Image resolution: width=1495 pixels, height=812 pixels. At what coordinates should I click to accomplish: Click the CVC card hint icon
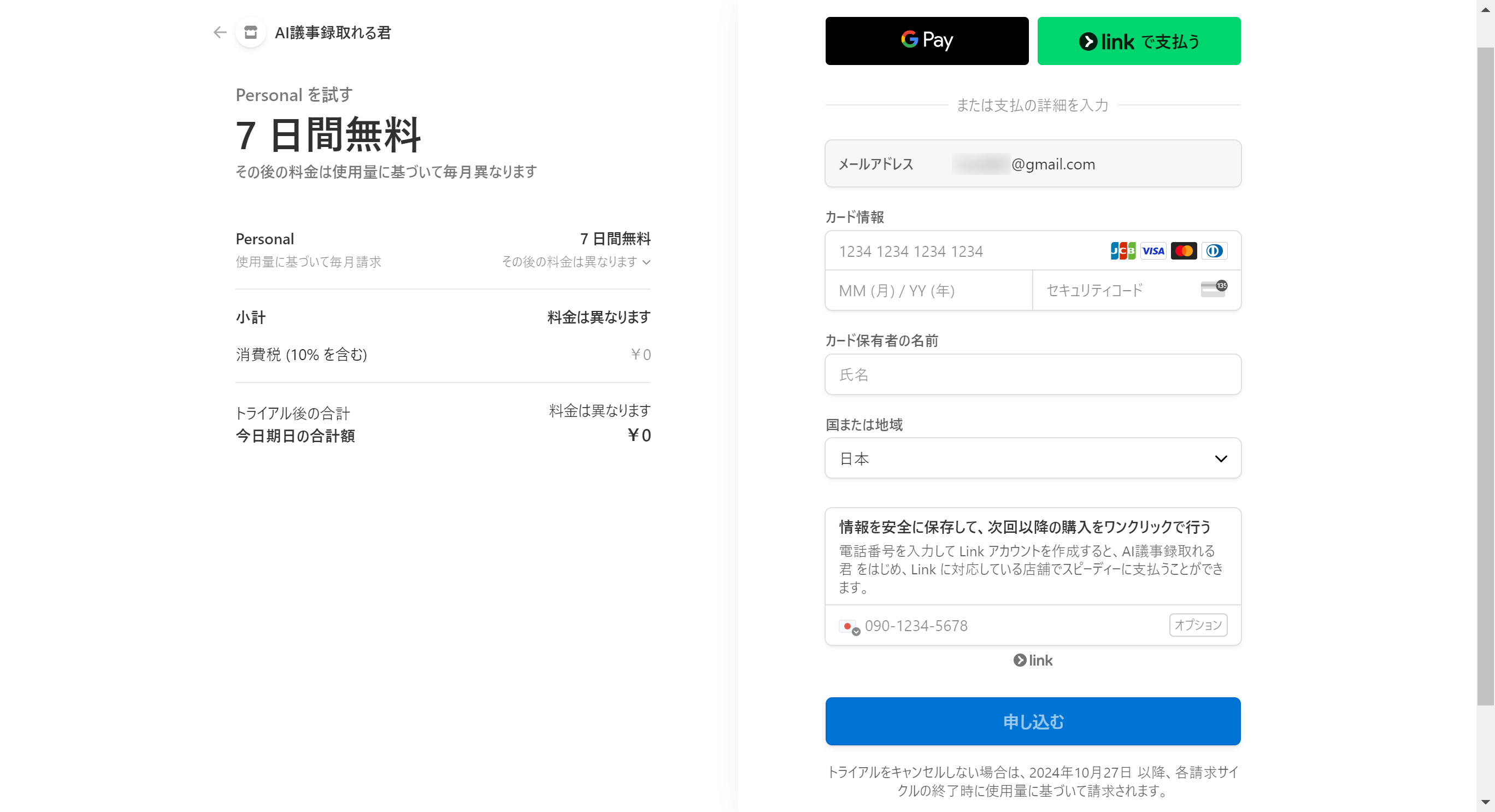1213,289
